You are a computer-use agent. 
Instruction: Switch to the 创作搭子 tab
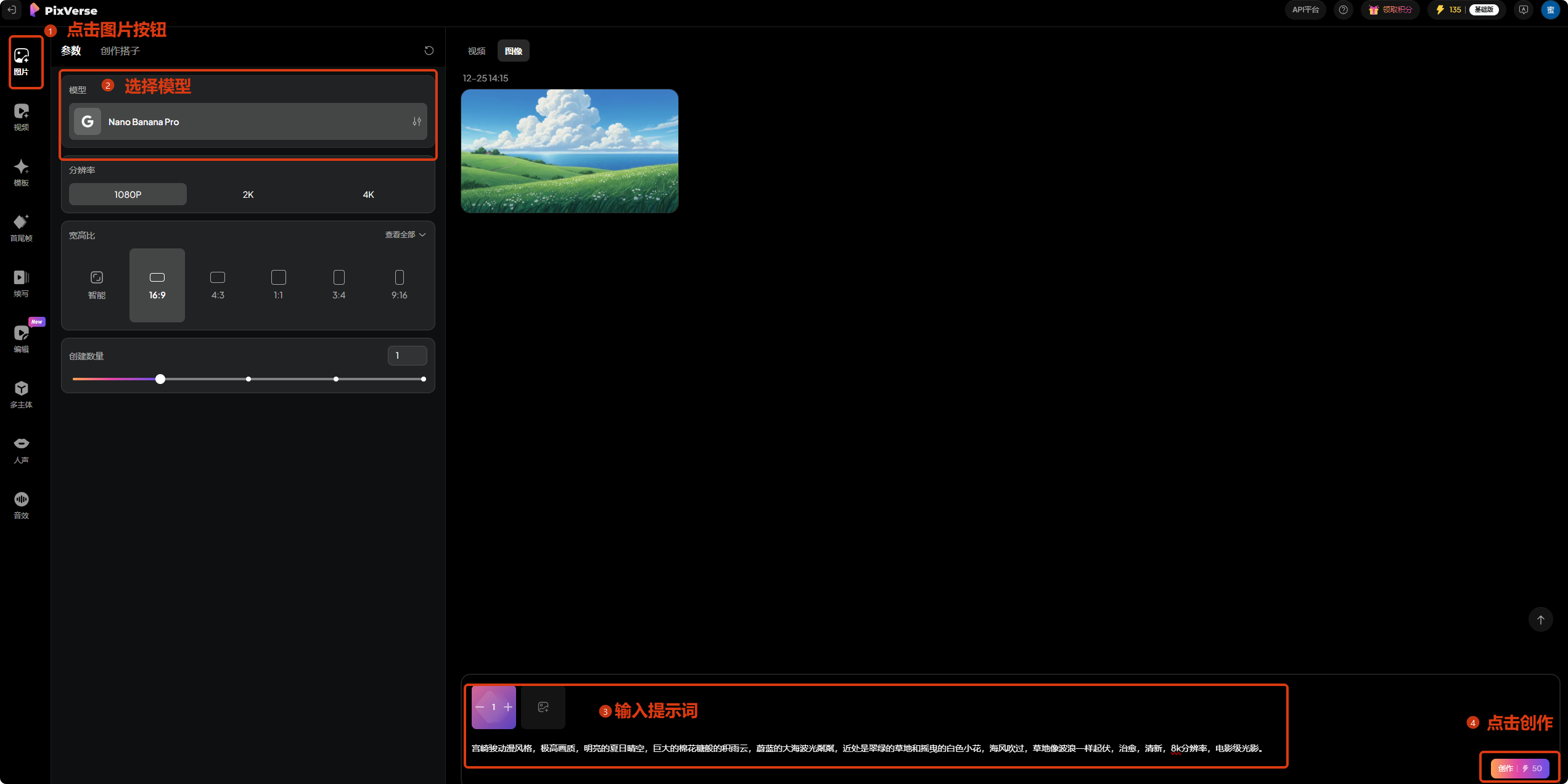120,51
